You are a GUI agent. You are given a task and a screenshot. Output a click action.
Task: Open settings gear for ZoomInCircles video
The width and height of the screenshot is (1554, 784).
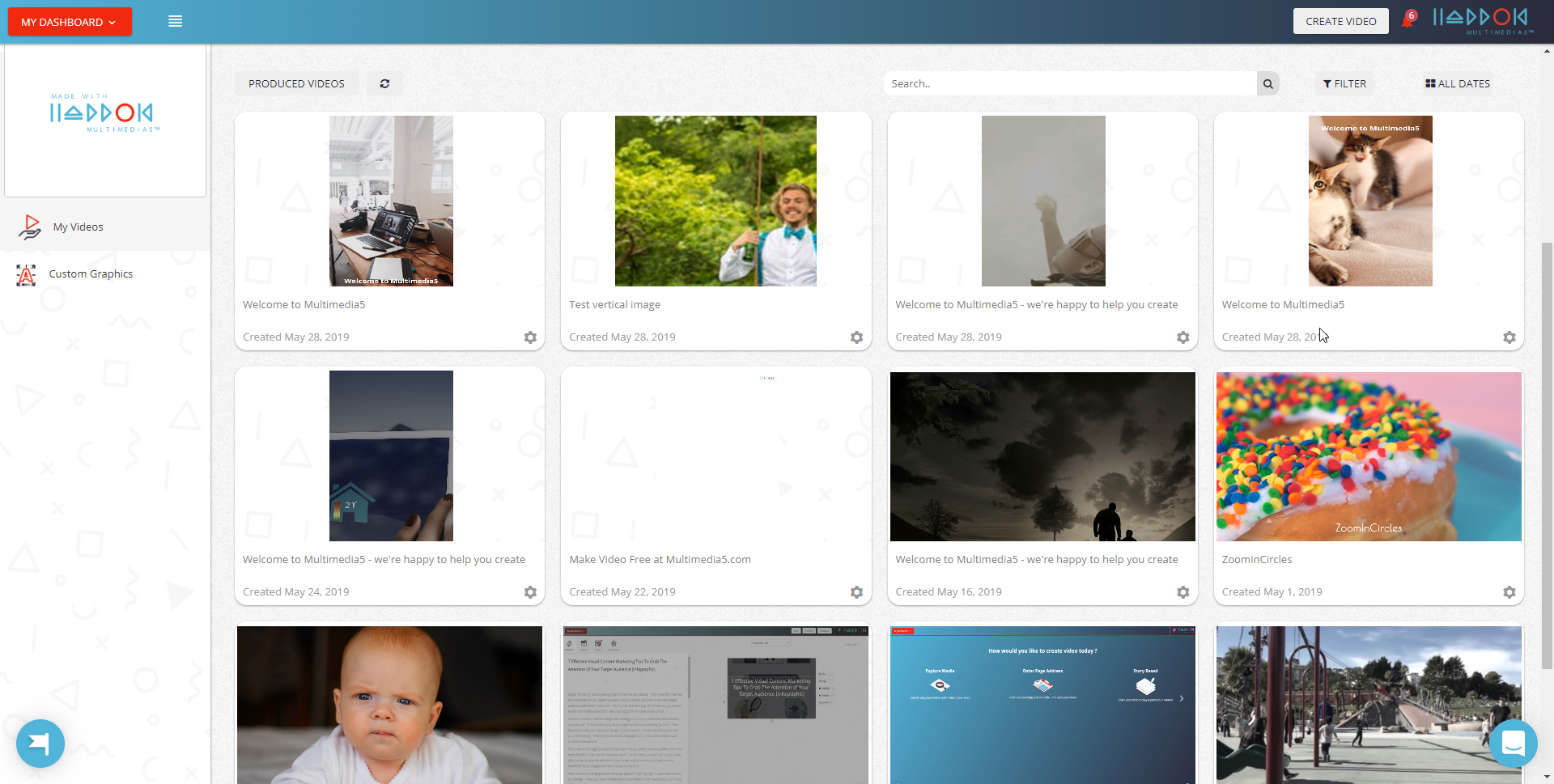1509,592
